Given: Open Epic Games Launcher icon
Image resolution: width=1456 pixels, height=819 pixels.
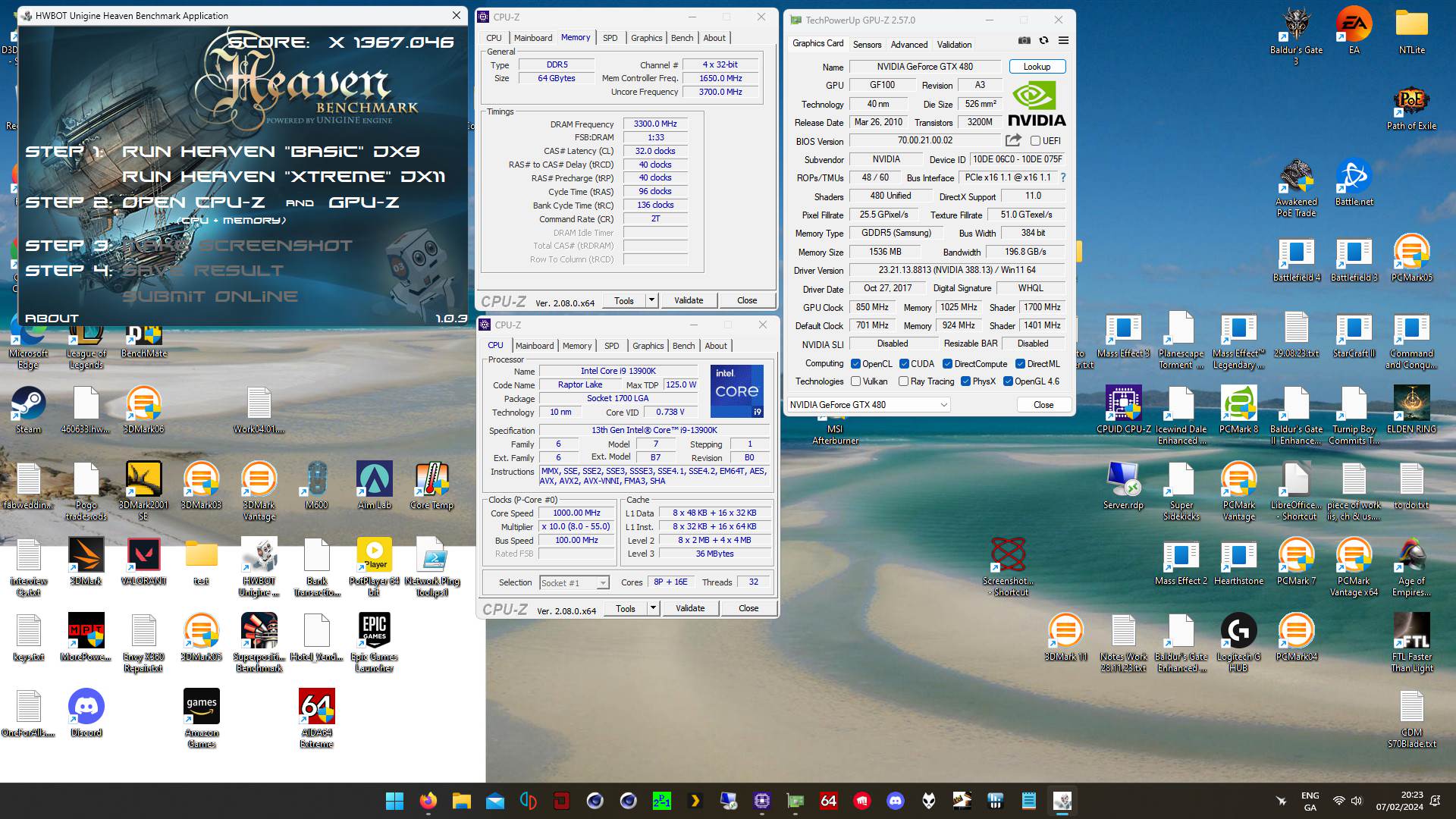Looking at the screenshot, I should 374,643.
